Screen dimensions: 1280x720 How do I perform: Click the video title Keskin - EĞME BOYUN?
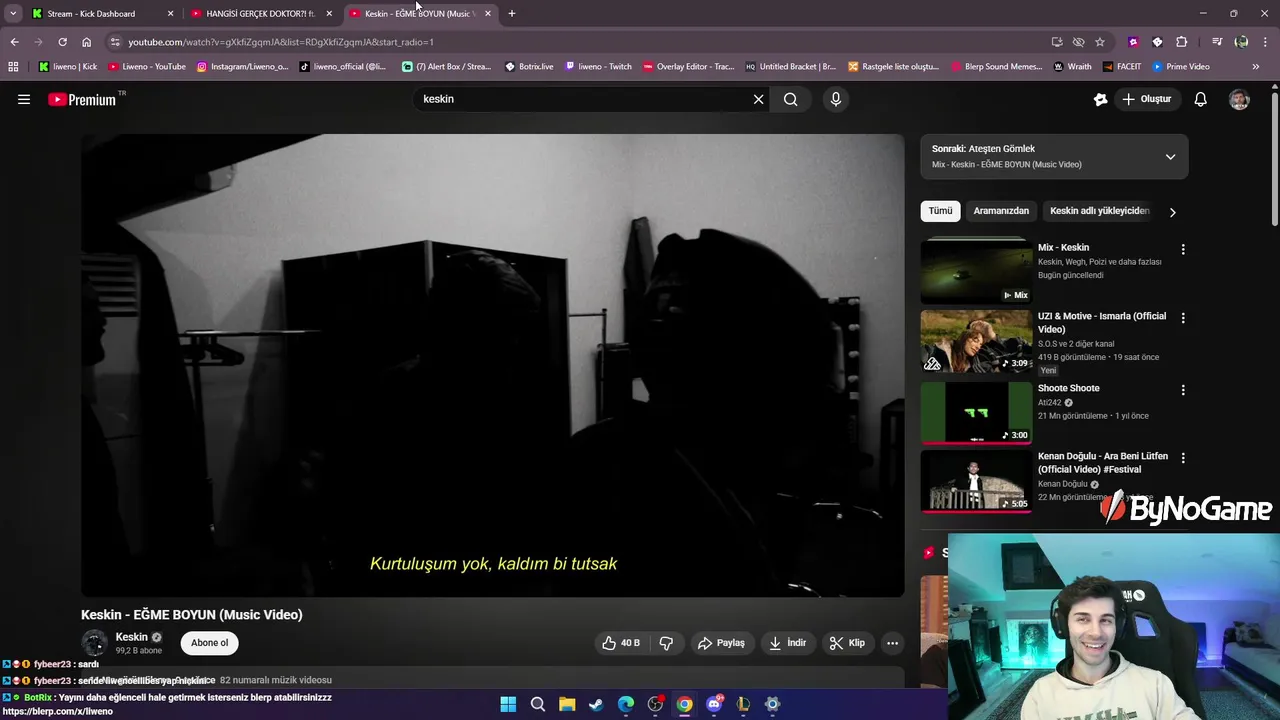pos(191,615)
